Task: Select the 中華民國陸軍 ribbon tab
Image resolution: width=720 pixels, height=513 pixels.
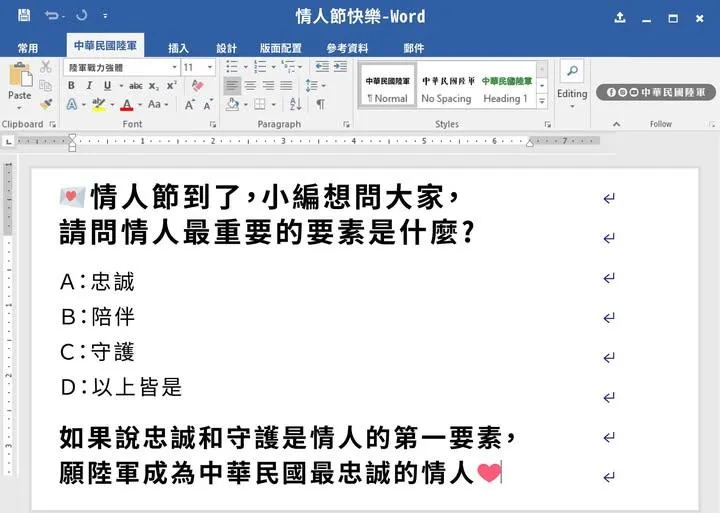Action: (105, 45)
